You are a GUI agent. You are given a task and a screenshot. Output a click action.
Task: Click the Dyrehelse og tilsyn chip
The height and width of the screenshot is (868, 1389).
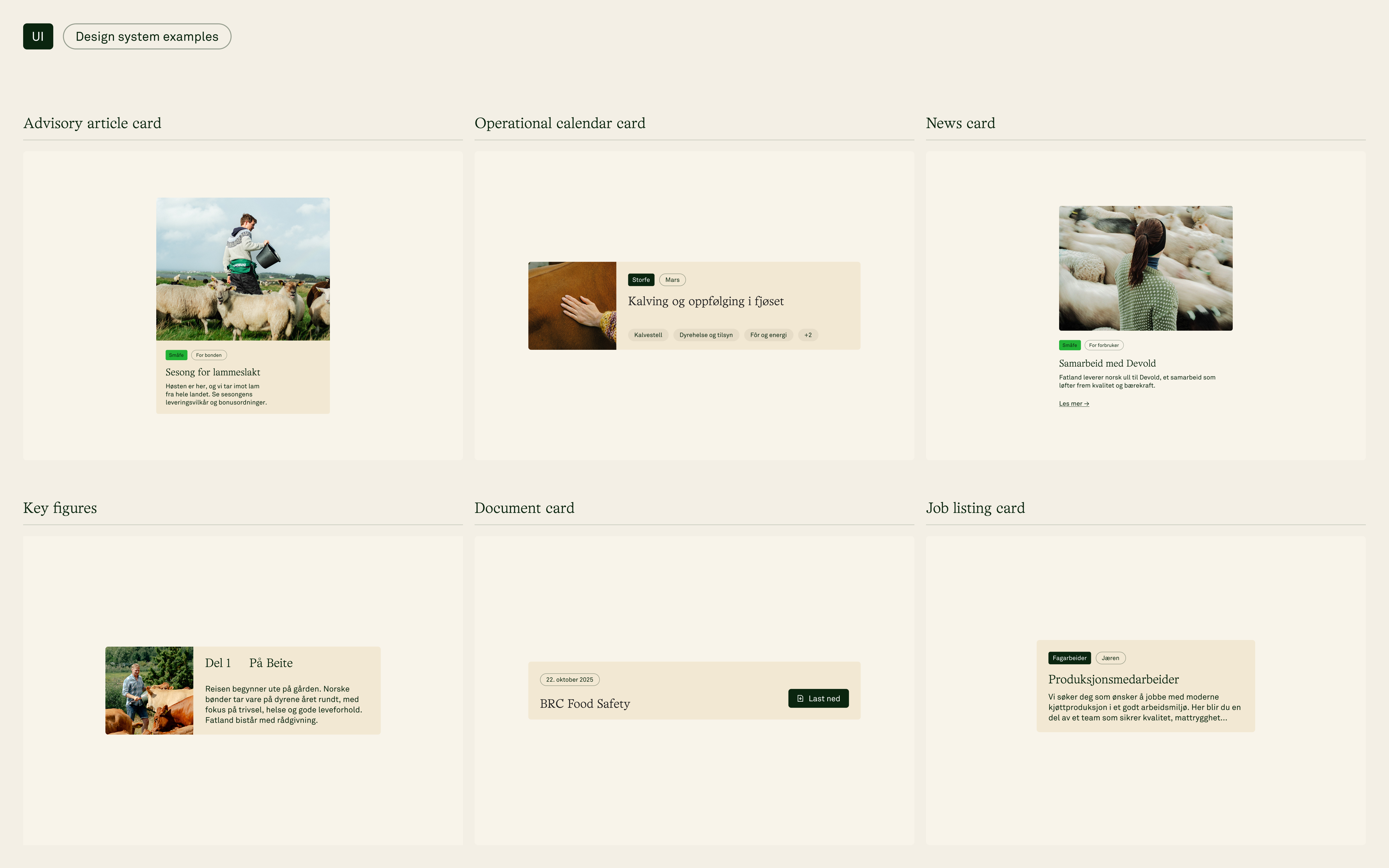[x=705, y=335]
